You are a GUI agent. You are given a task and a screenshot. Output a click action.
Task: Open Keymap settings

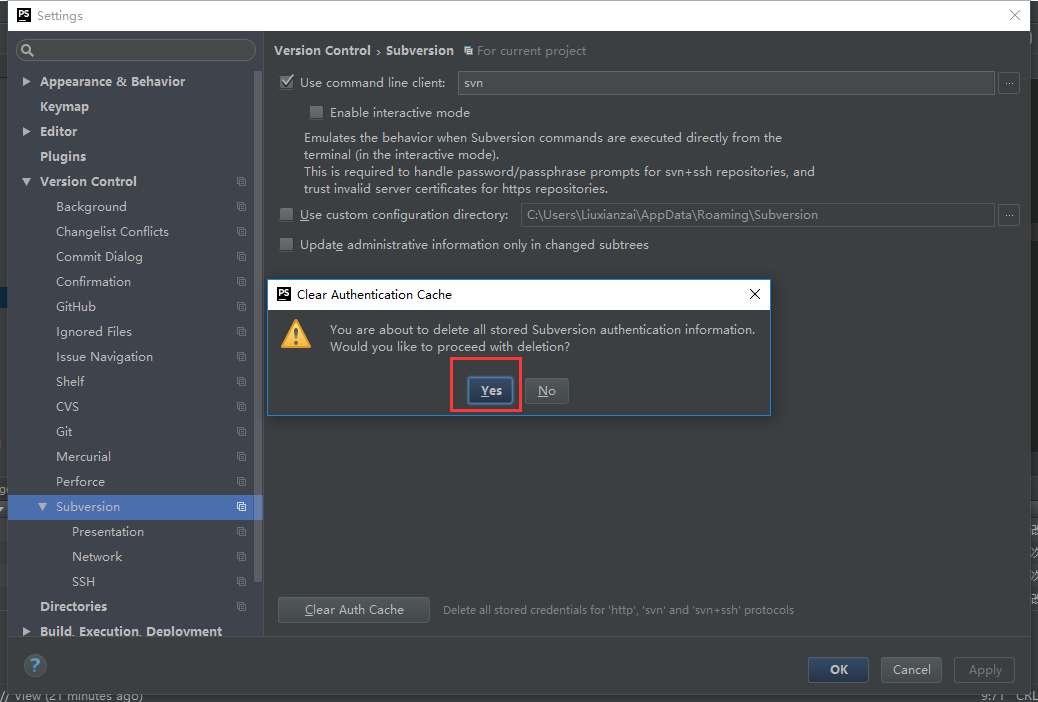64,107
